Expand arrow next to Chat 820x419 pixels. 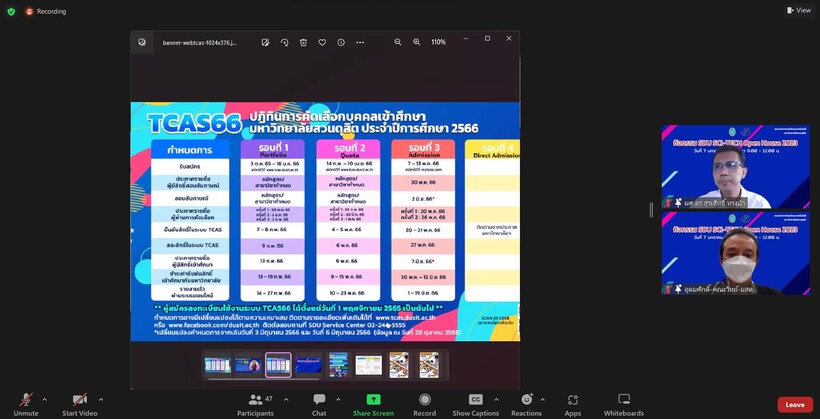pyautogui.click(x=338, y=400)
